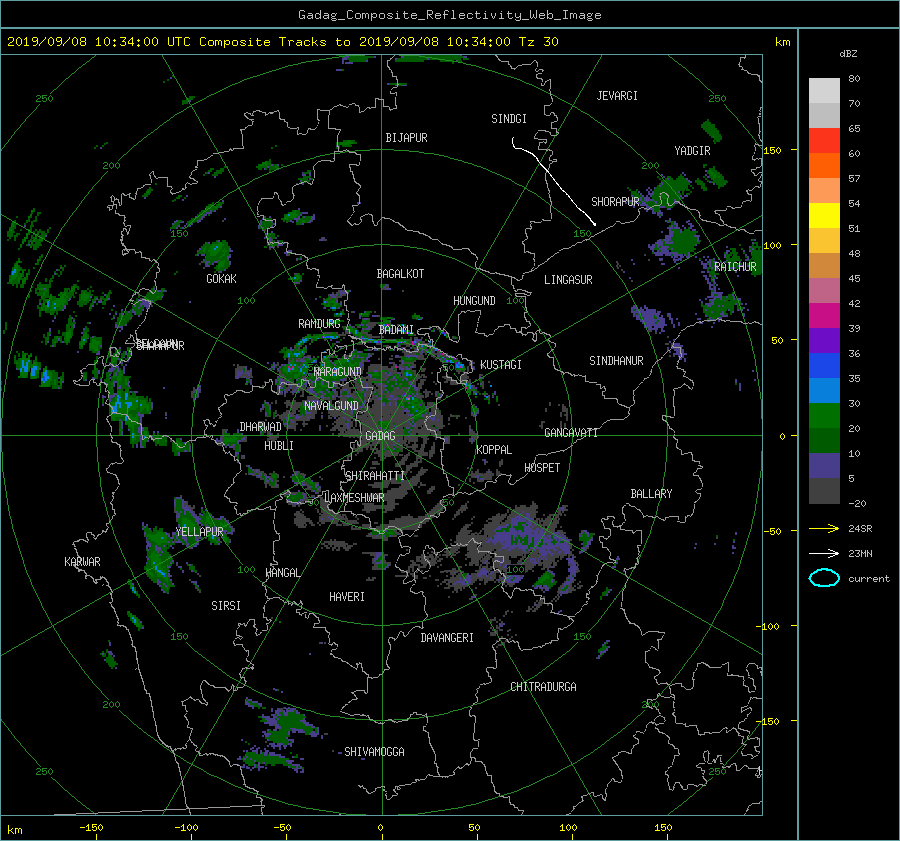Screen dimensions: 900x841
Task: Click the 150 km right axis tick label
Action: tap(773, 150)
